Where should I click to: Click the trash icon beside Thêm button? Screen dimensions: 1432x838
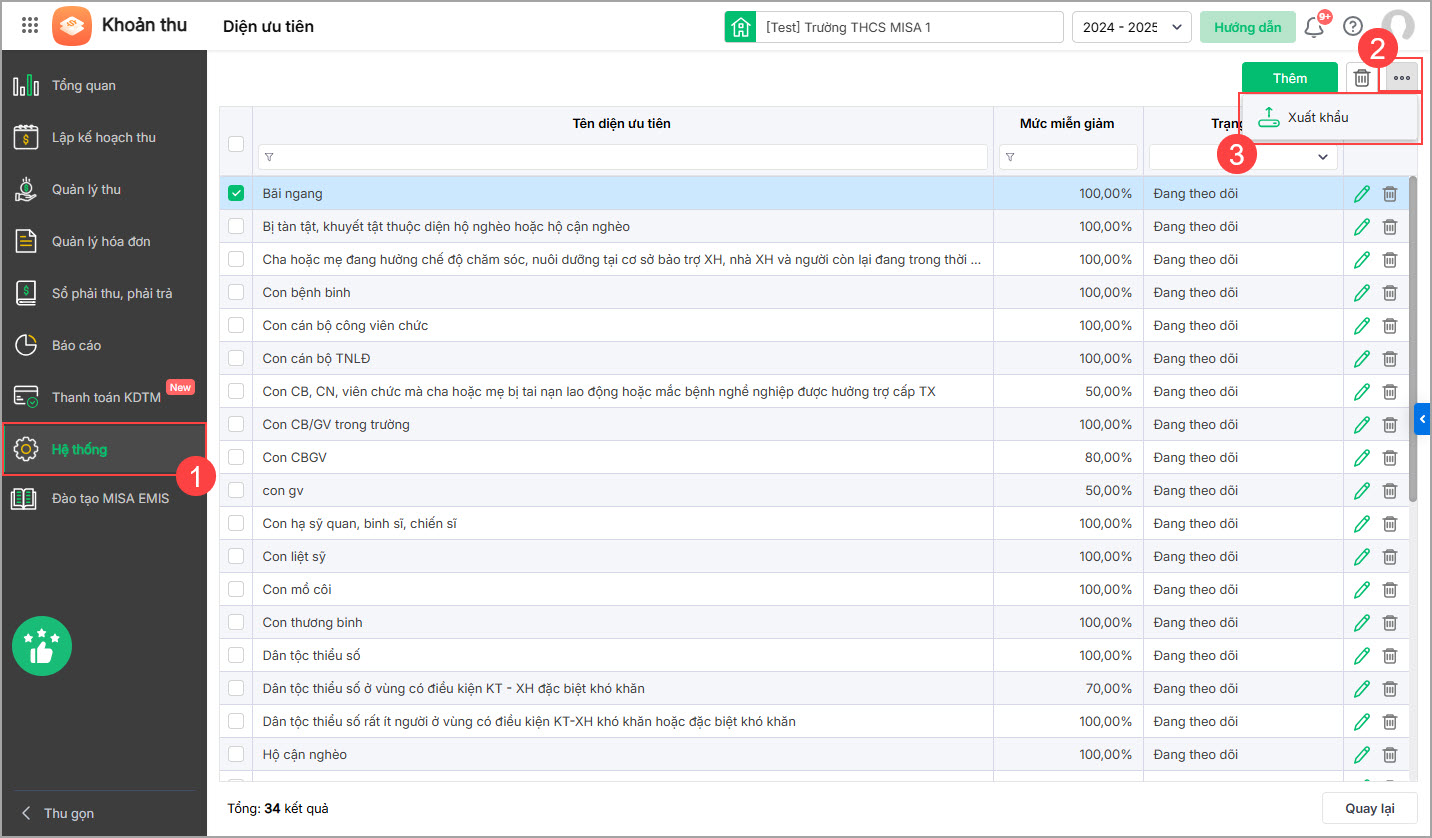(1361, 78)
